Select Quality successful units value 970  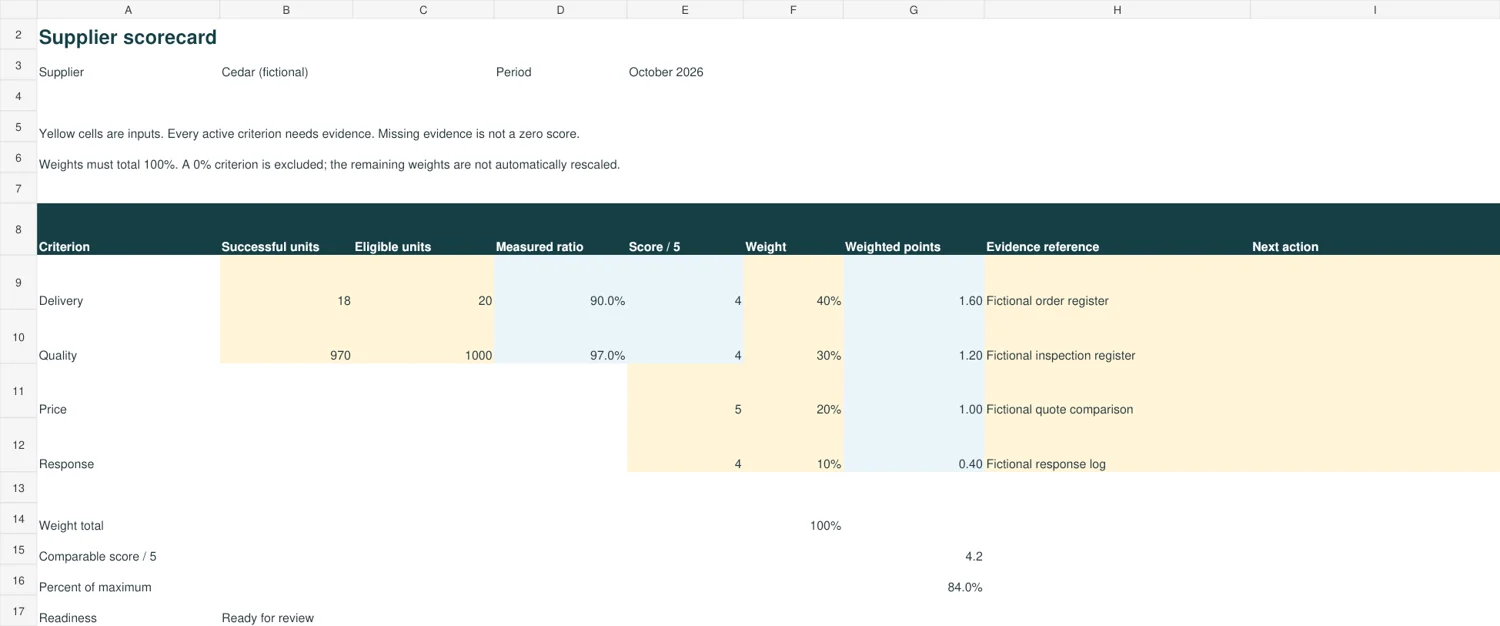point(286,337)
